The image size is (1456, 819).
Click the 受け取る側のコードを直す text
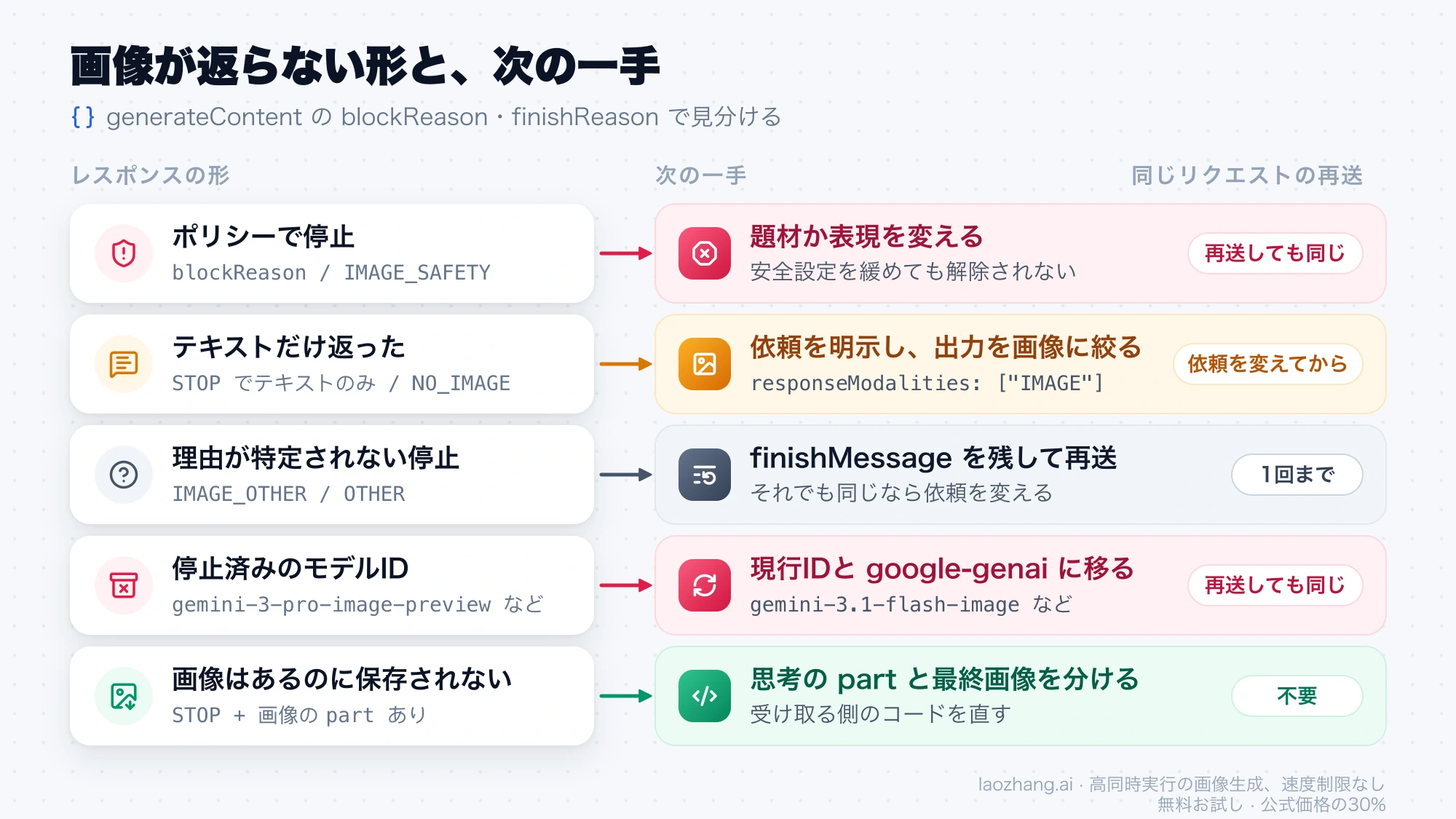(x=881, y=714)
